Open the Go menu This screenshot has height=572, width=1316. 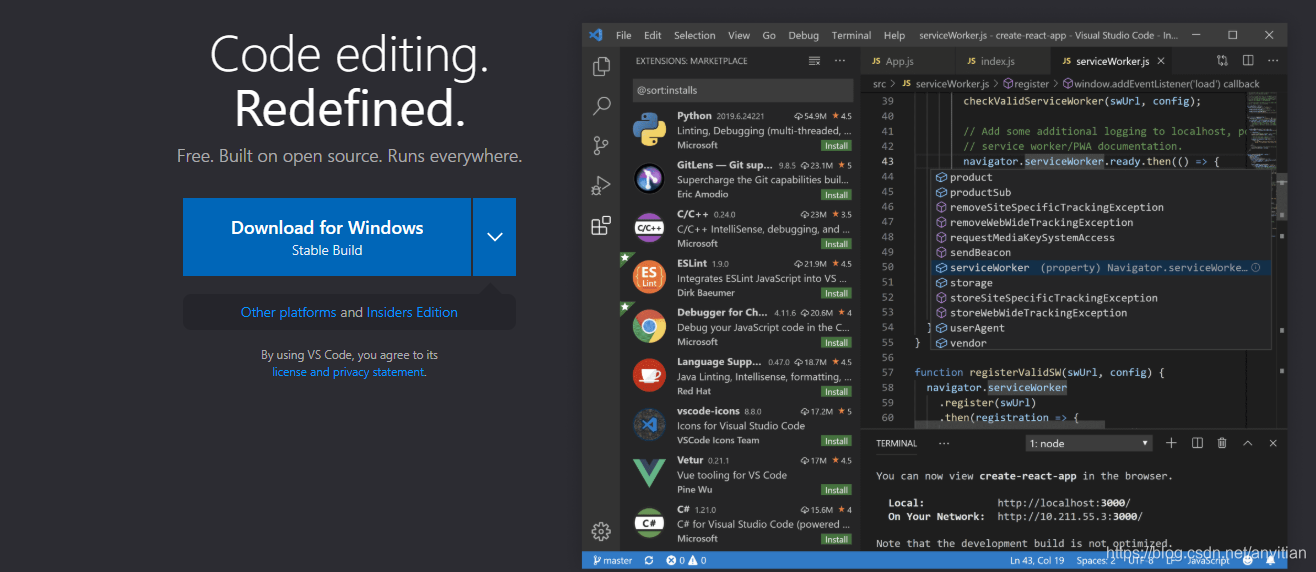[769, 35]
